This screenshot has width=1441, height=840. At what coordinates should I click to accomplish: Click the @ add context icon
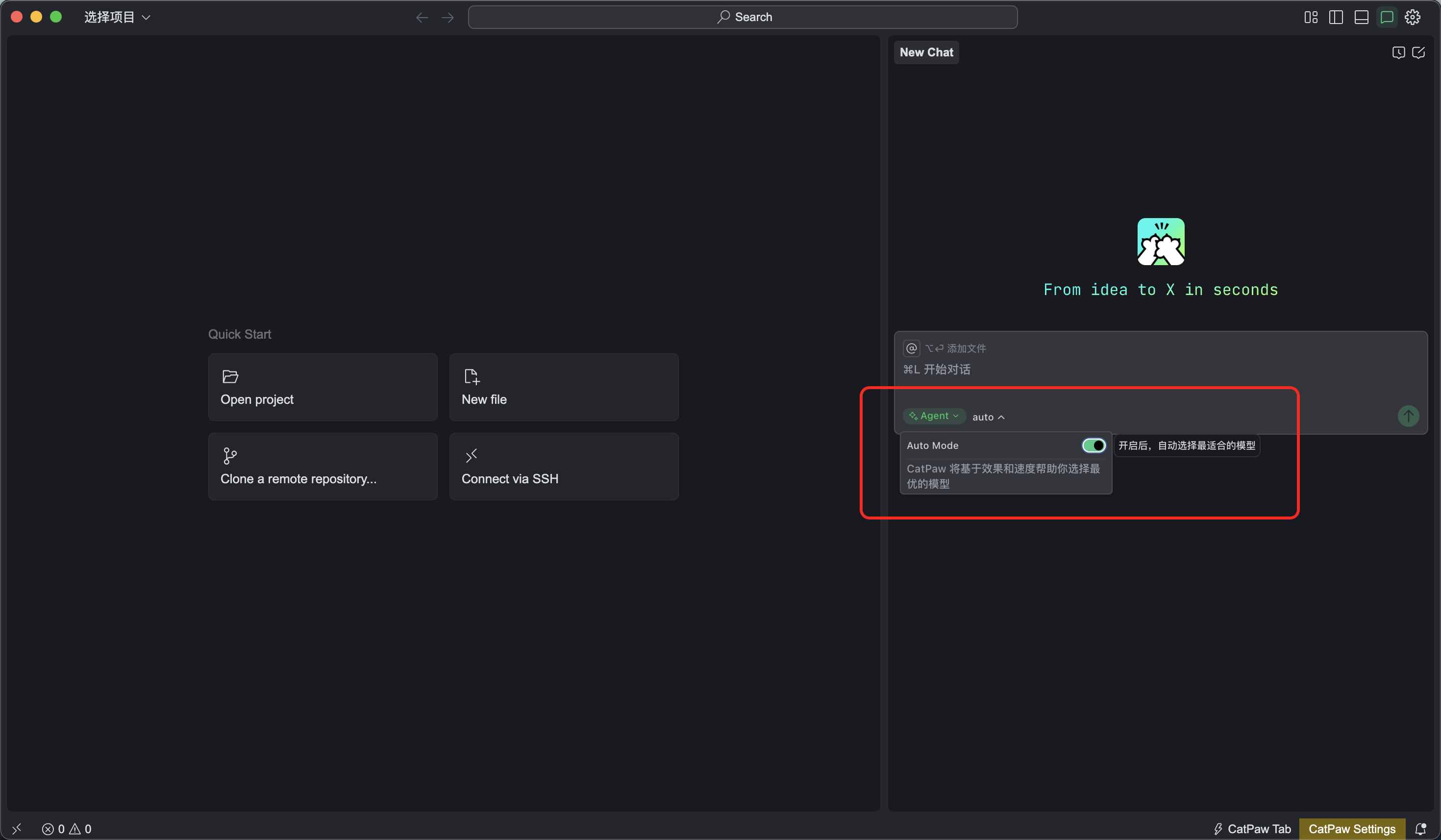point(911,348)
